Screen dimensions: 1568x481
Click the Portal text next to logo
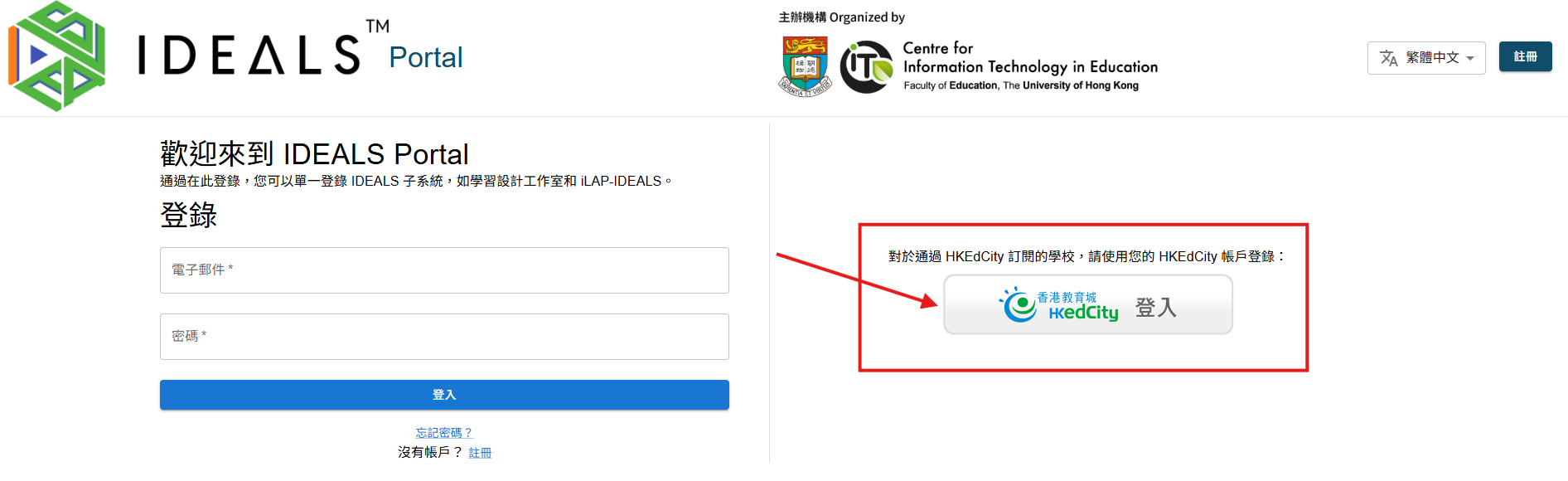click(426, 57)
